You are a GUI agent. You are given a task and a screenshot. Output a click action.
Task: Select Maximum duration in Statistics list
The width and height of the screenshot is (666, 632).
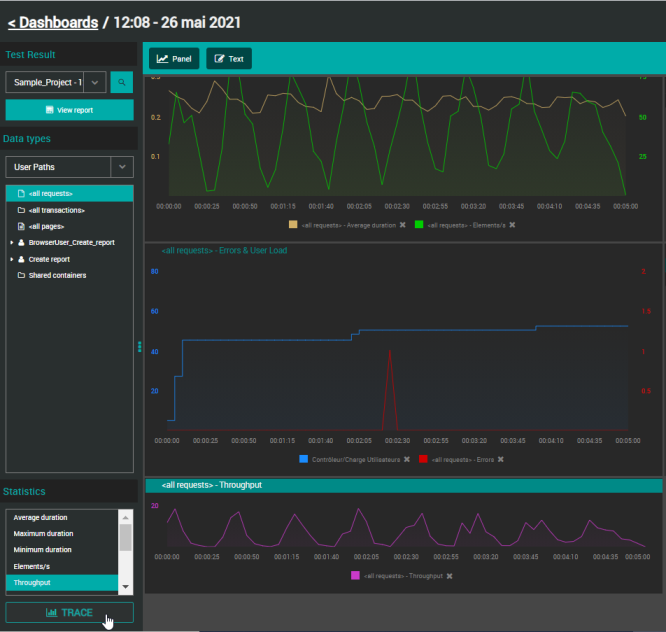[42, 533]
